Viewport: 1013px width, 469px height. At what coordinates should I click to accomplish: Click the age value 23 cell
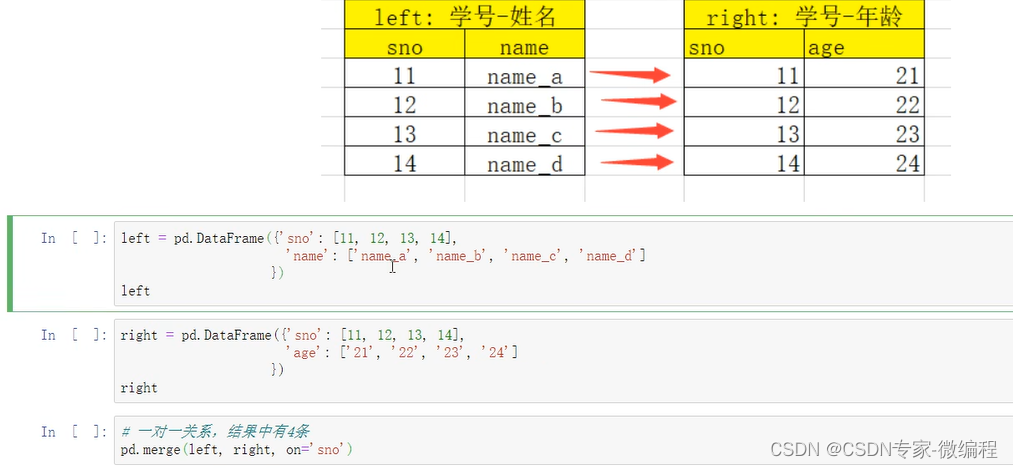click(864, 132)
